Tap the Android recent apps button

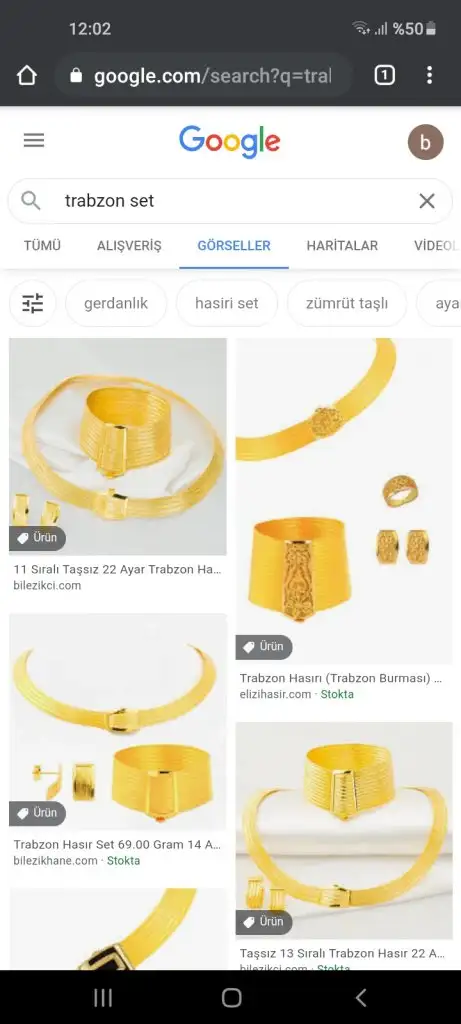(103, 997)
